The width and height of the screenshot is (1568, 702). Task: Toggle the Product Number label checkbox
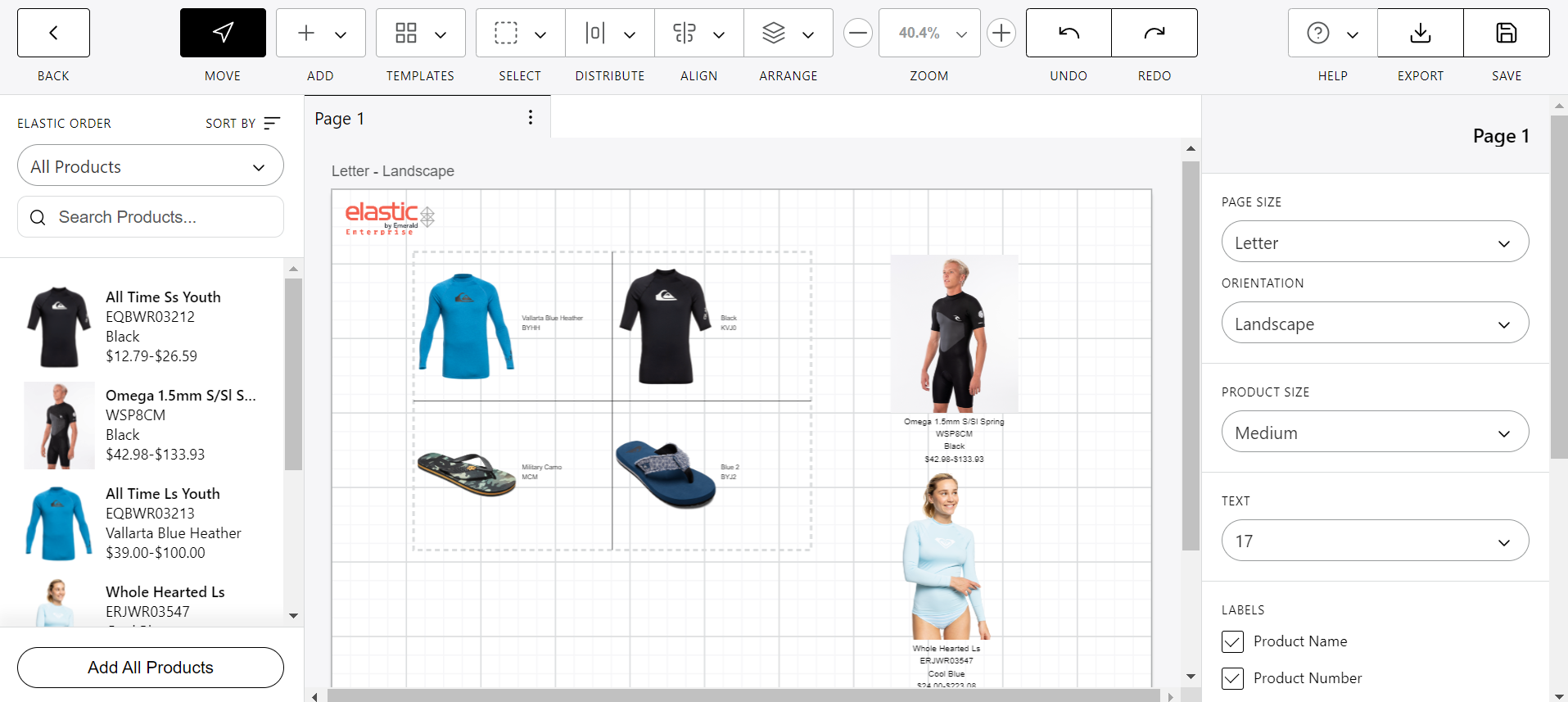1232,678
